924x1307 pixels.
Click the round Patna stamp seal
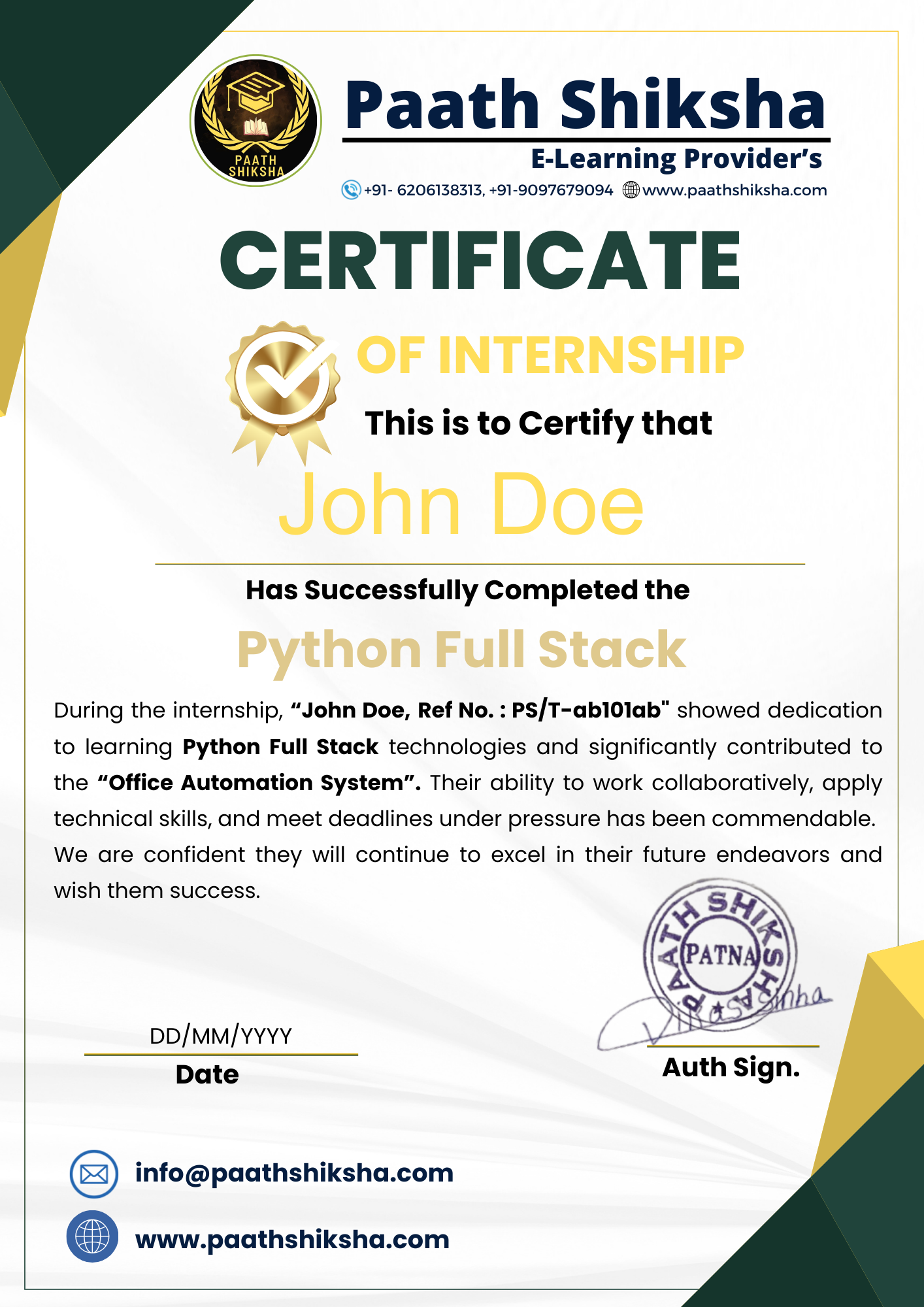[x=721, y=953]
